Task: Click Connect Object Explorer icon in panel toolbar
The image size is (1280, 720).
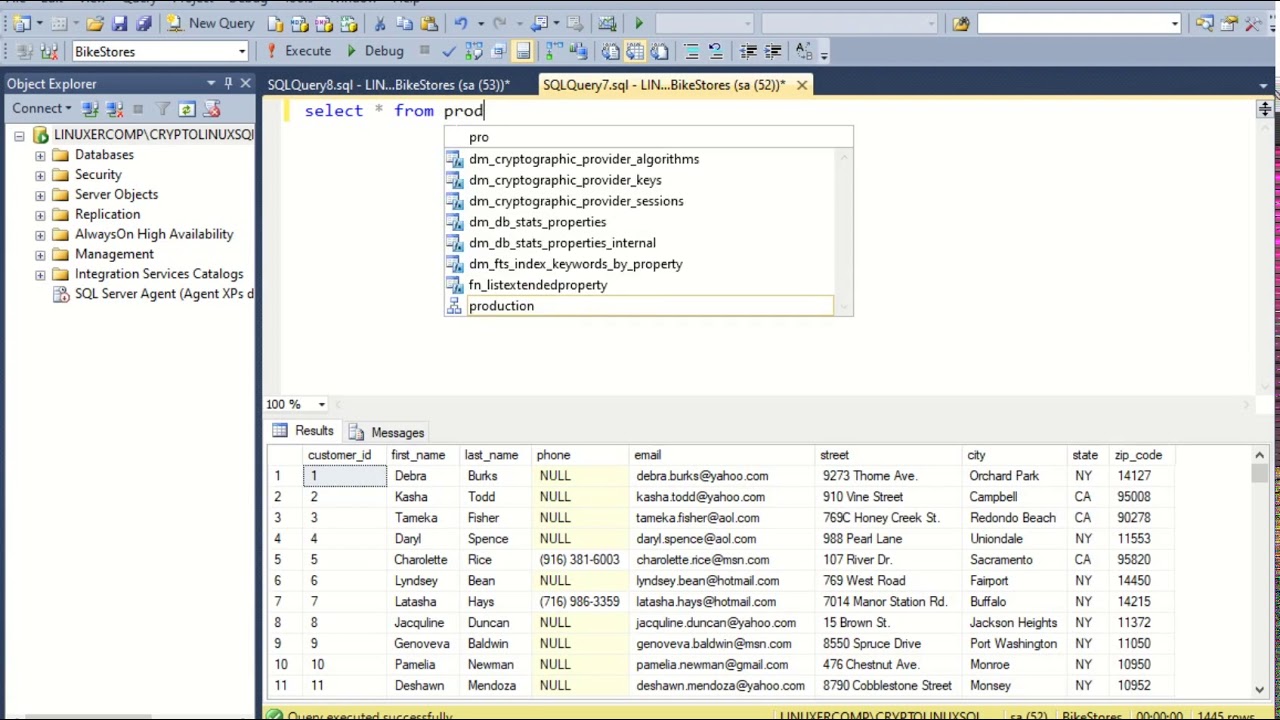Action: coord(90,108)
